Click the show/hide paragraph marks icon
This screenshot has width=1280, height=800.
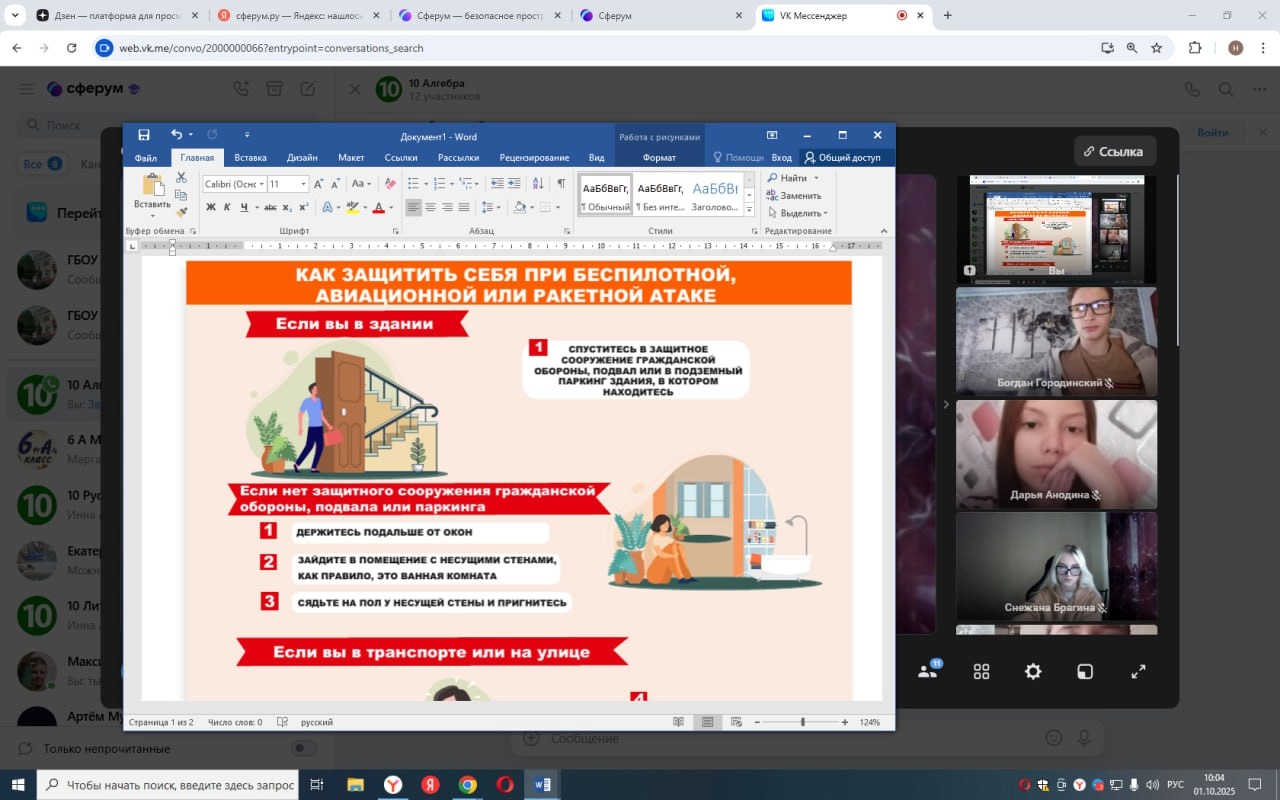point(561,184)
